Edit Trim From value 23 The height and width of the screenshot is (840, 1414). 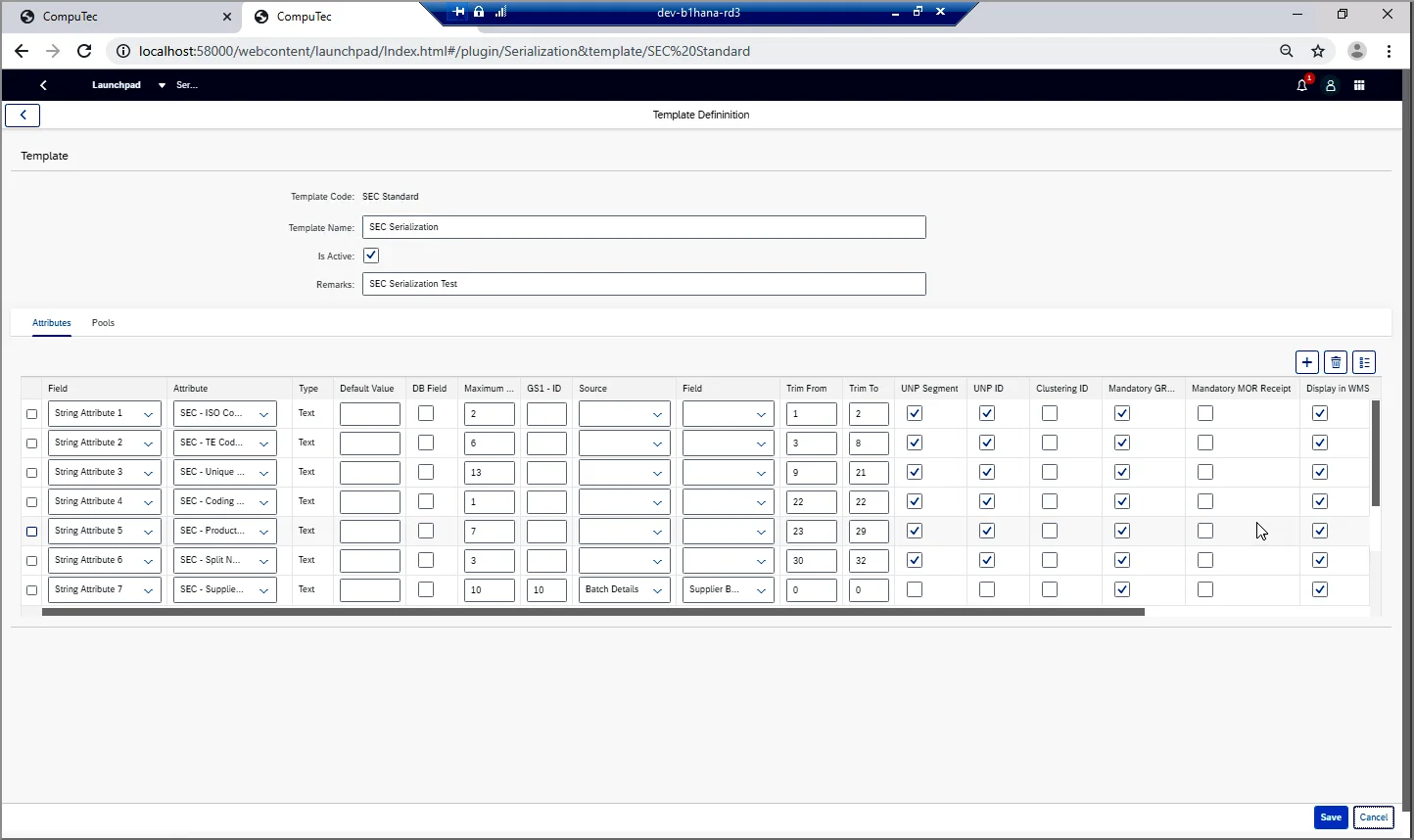[812, 532]
